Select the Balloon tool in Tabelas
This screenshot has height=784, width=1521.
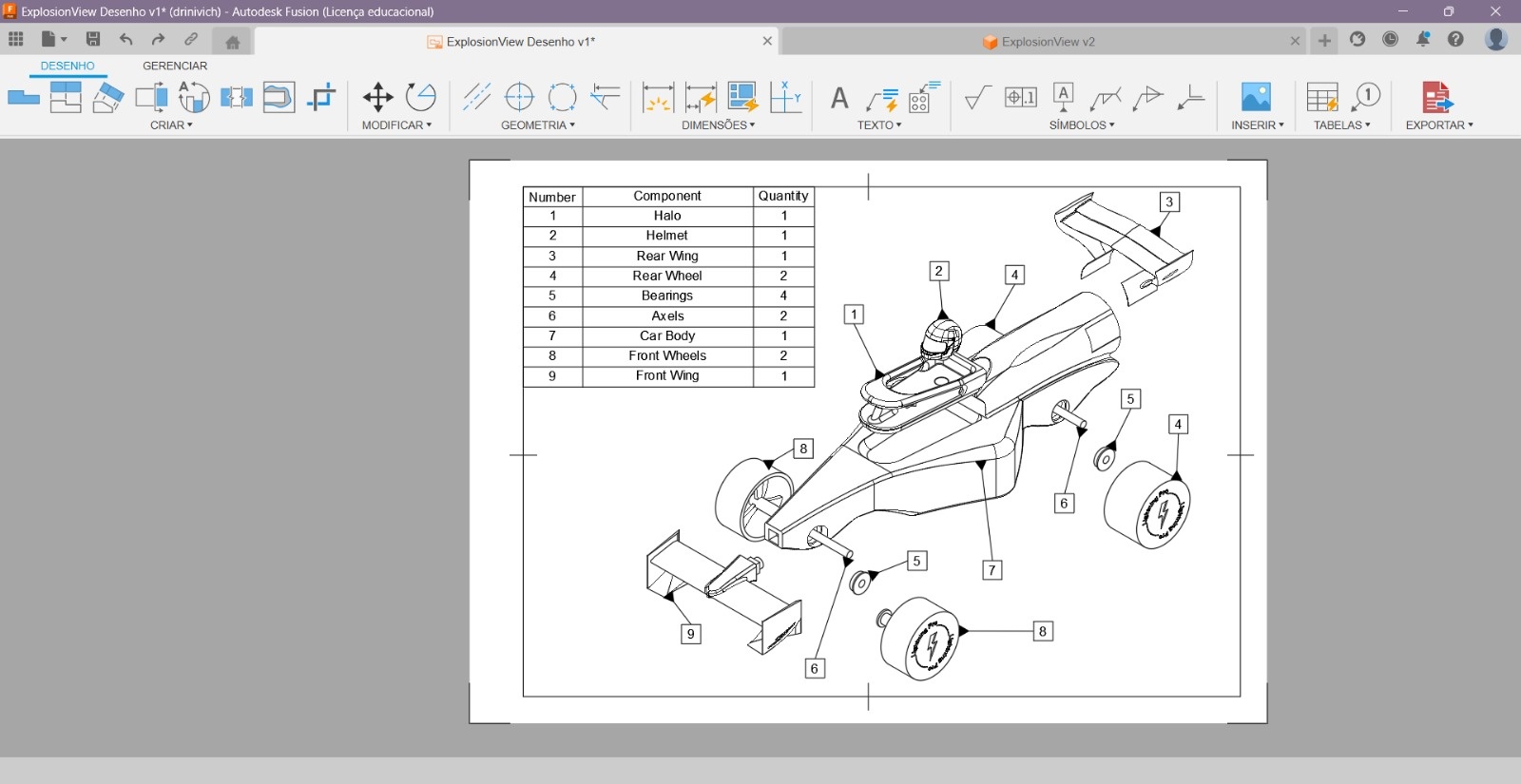1366,97
